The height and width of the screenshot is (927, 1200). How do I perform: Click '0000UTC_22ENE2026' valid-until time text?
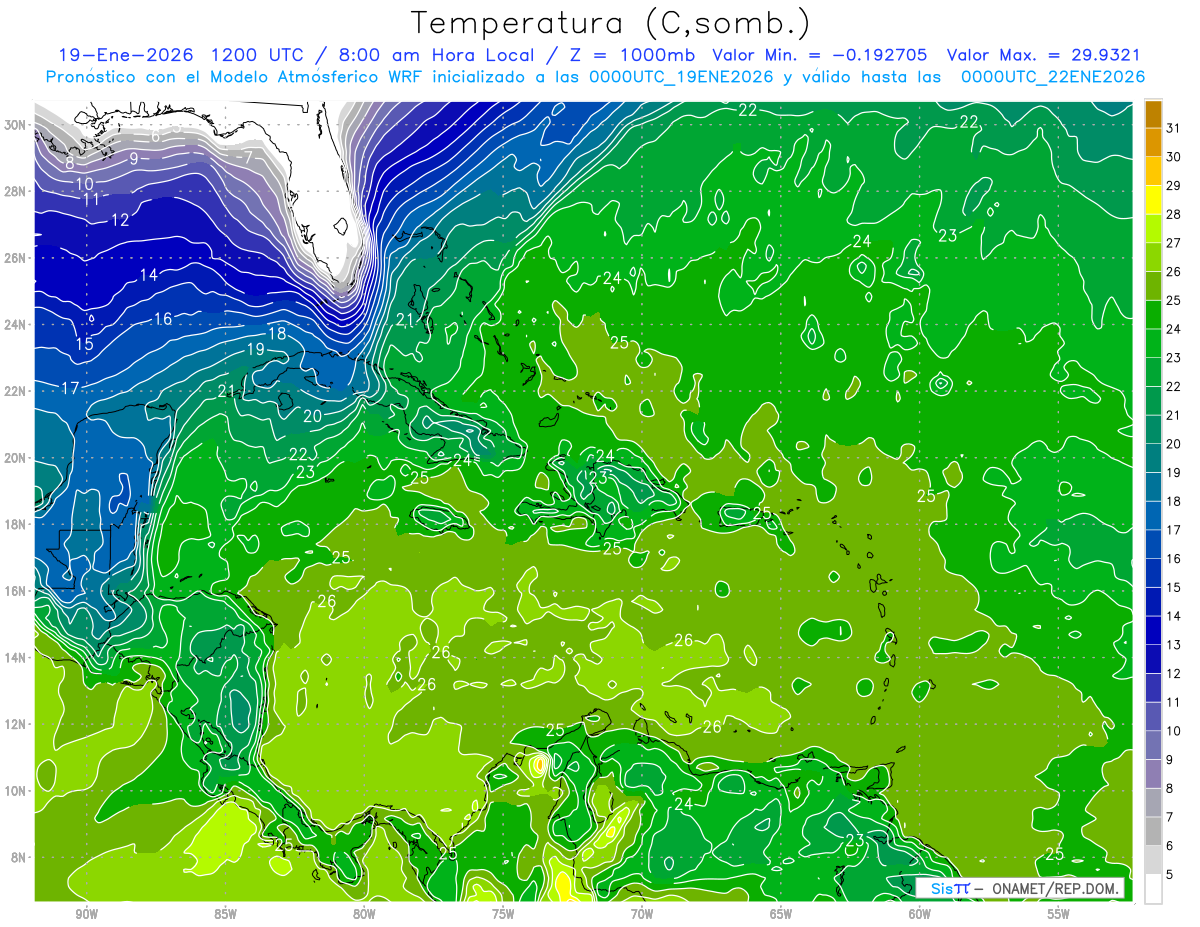pos(1053,77)
